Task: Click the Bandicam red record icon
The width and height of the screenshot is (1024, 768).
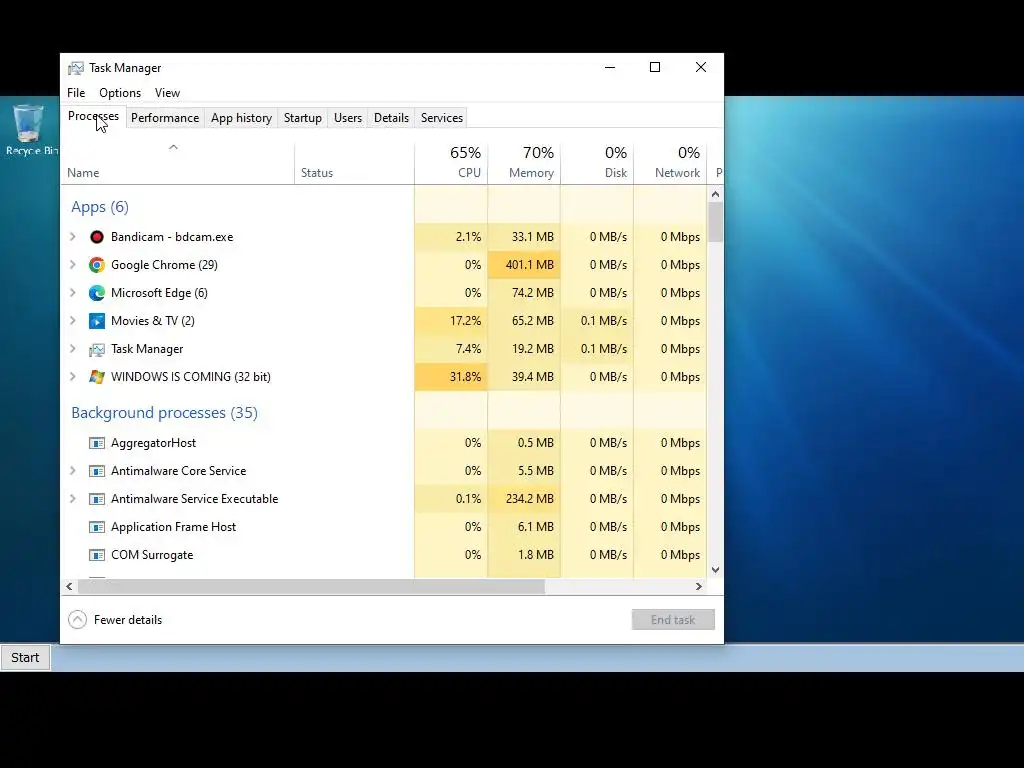Action: coord(97,237)
